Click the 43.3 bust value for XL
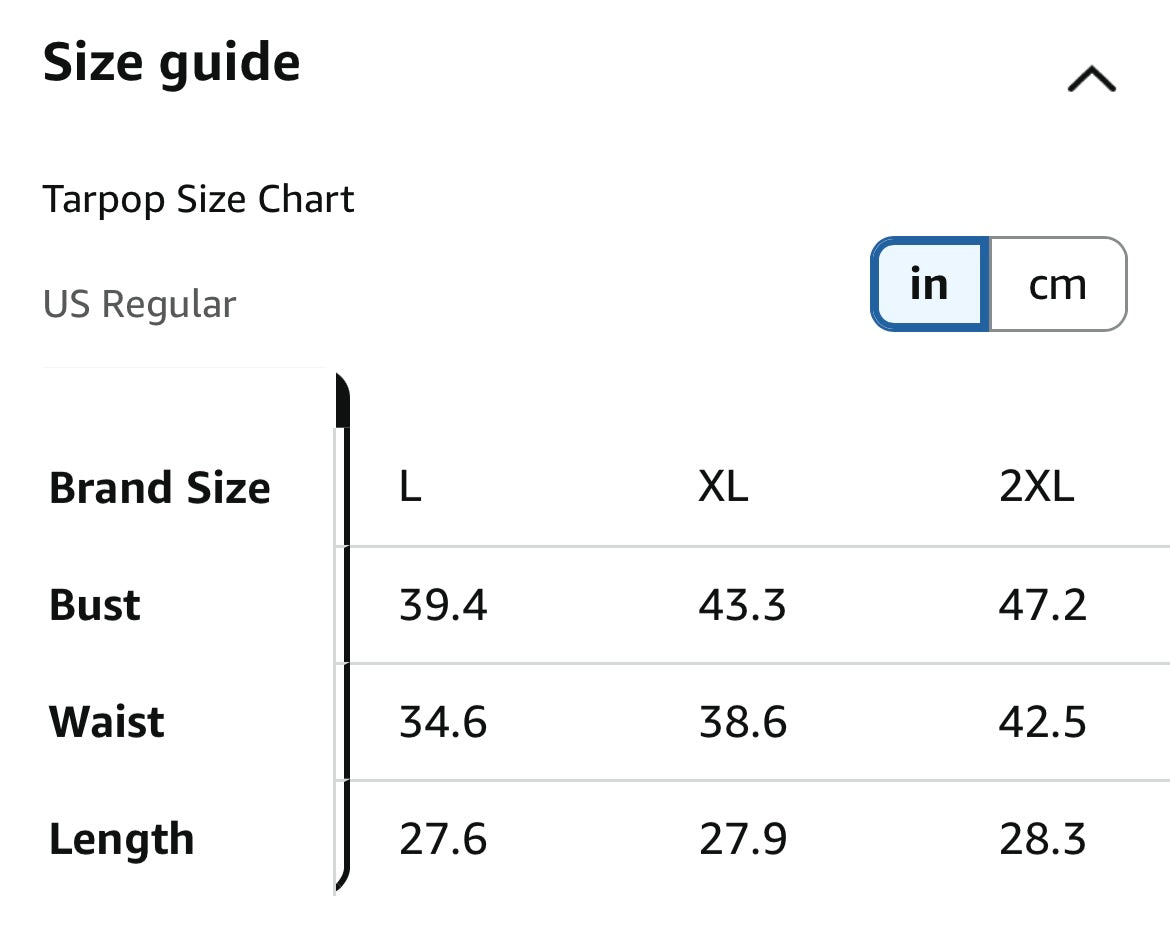The width and height of the screenshot is (1170, 934). click(742, 605)
